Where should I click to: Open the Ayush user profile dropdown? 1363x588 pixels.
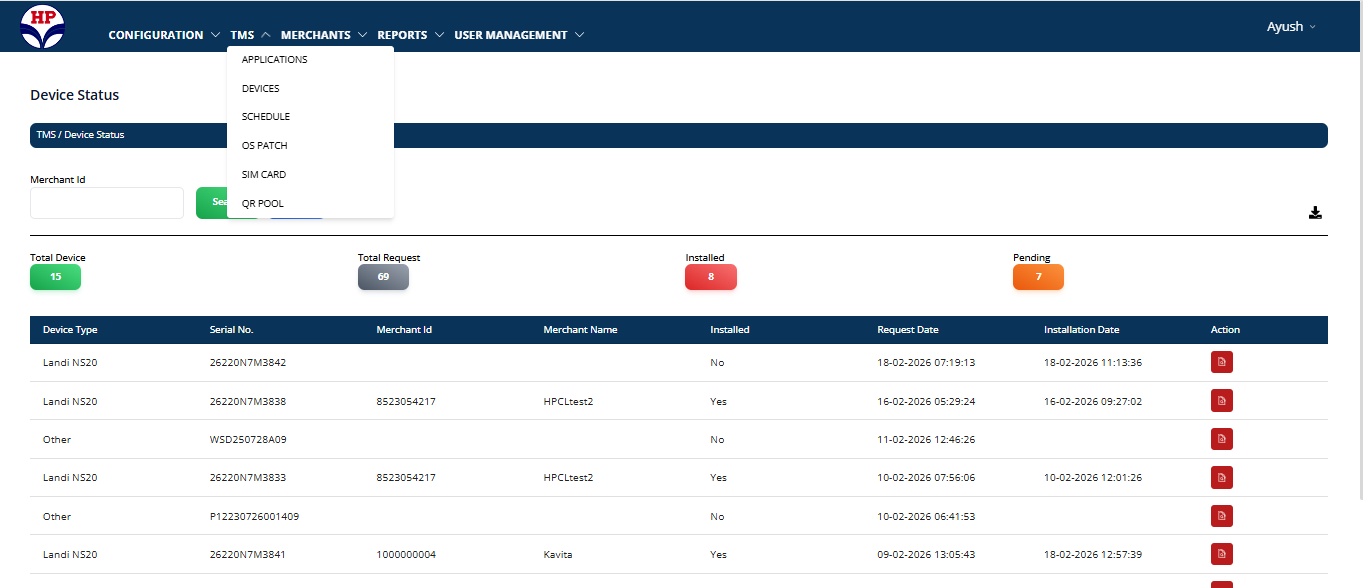coord(1291,27)
